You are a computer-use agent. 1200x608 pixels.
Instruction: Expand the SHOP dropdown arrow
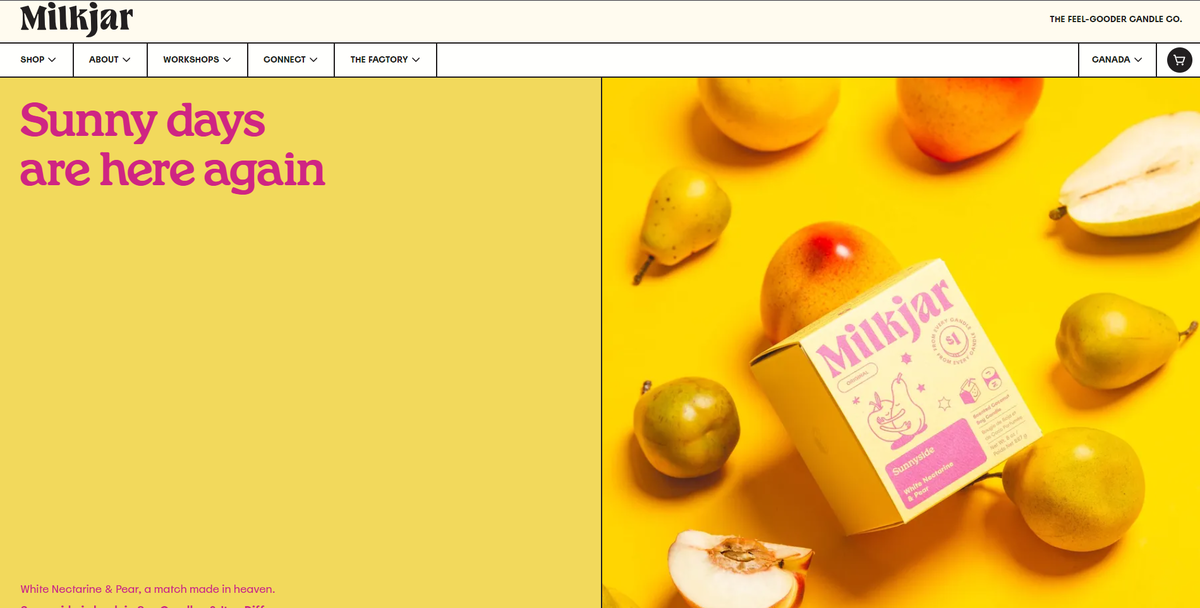click(x=51, y=60)
